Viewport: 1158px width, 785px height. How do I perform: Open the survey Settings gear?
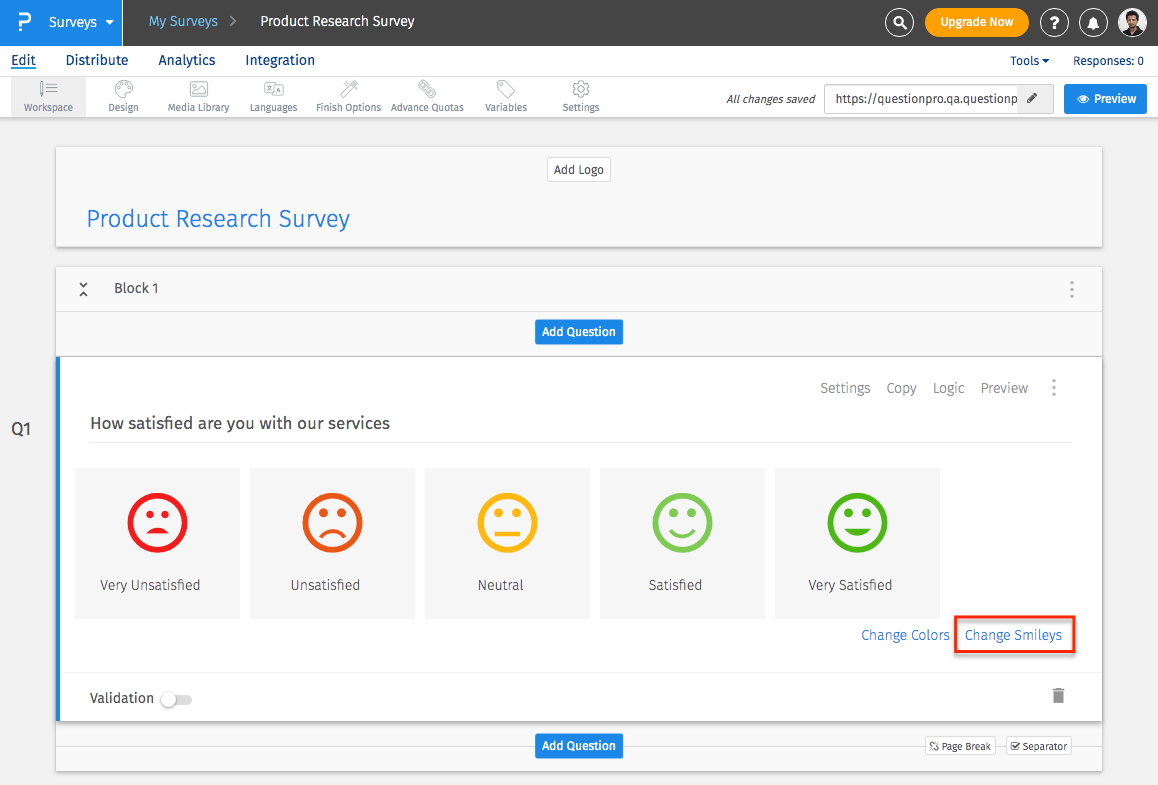coord(580,96)
